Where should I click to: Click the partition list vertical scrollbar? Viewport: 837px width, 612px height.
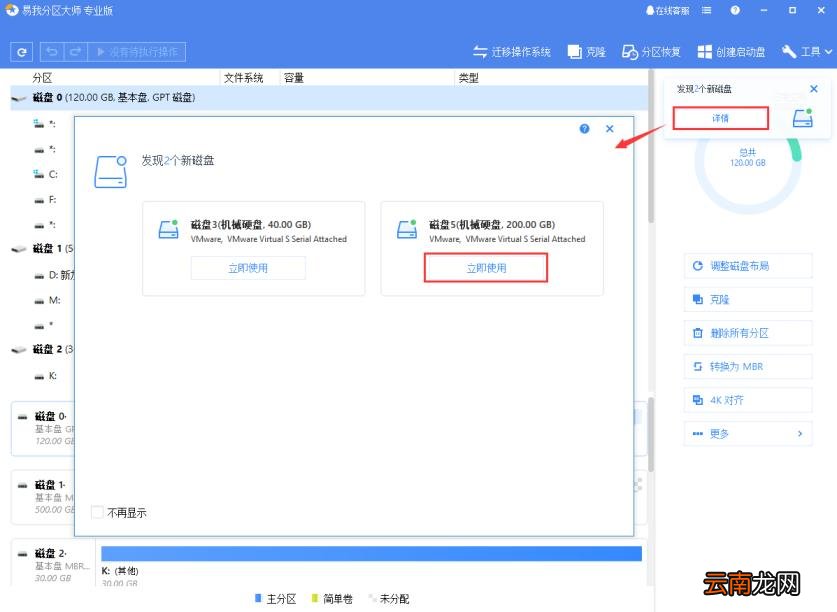click(651, 147)
